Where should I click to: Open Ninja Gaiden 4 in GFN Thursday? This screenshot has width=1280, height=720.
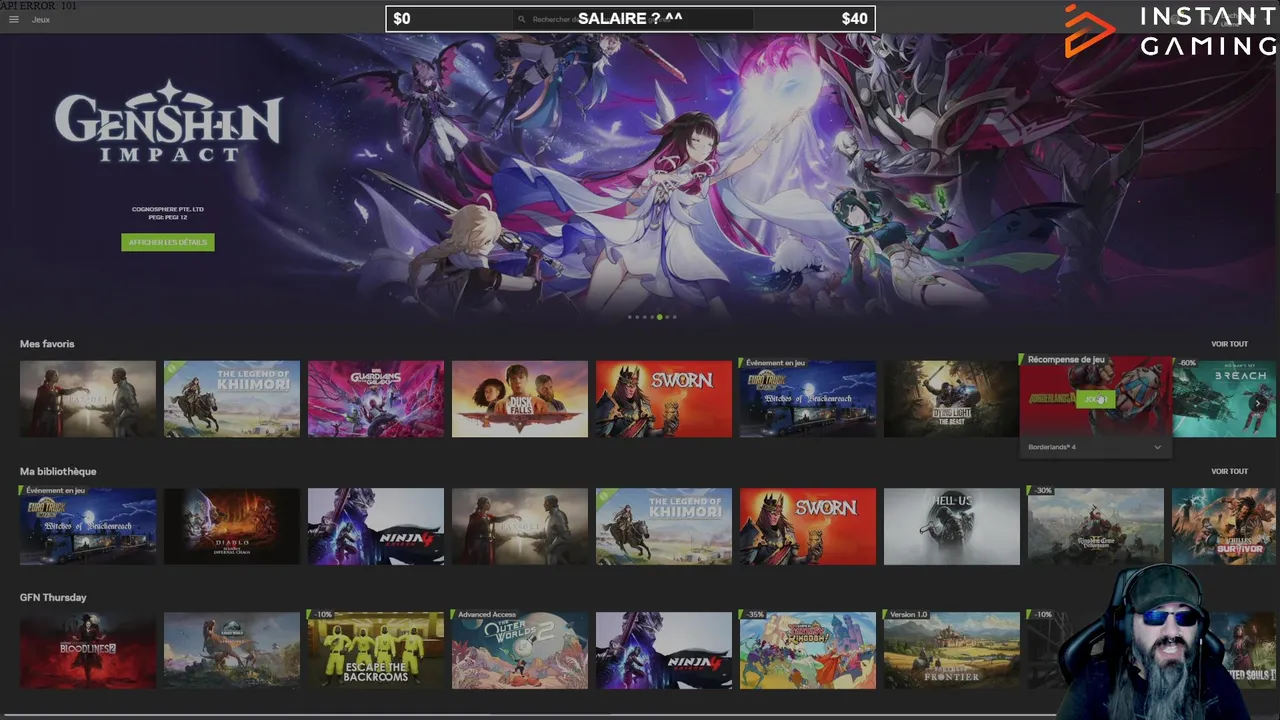coord(664,650)
